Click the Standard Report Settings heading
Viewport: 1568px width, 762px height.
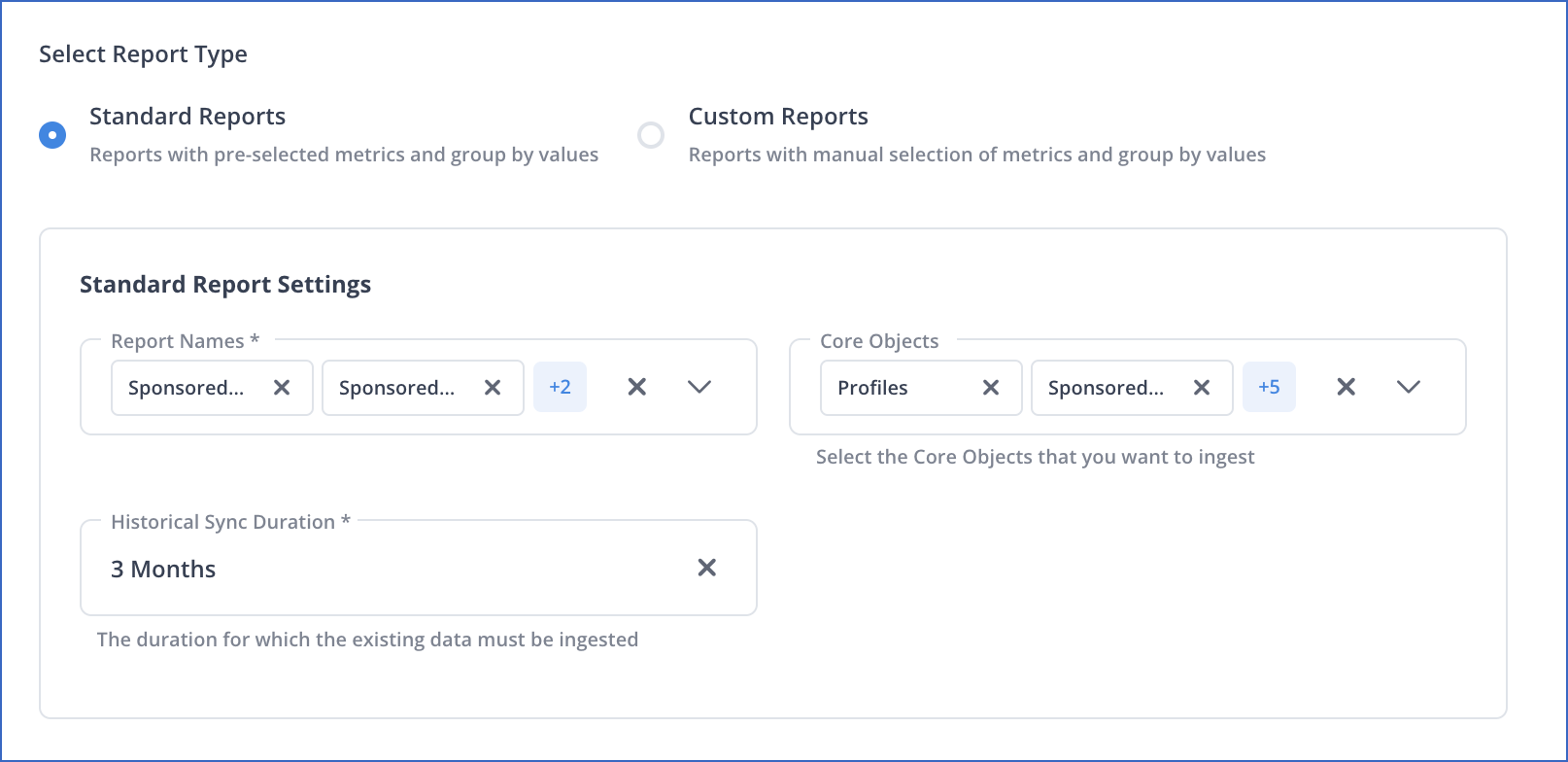coord(225,285)
